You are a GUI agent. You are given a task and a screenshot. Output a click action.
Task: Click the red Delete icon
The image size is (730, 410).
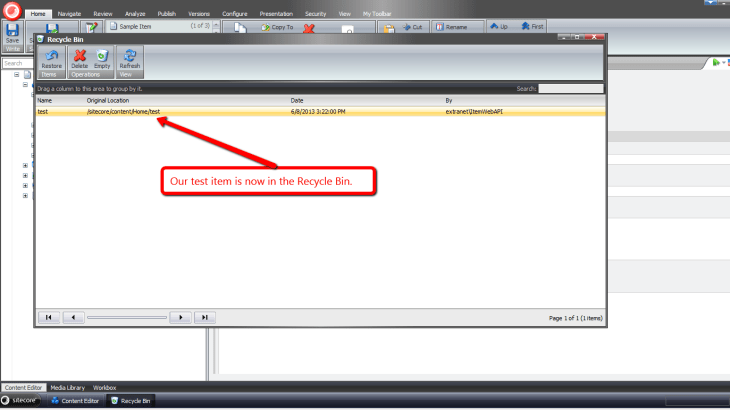(79, 58)
